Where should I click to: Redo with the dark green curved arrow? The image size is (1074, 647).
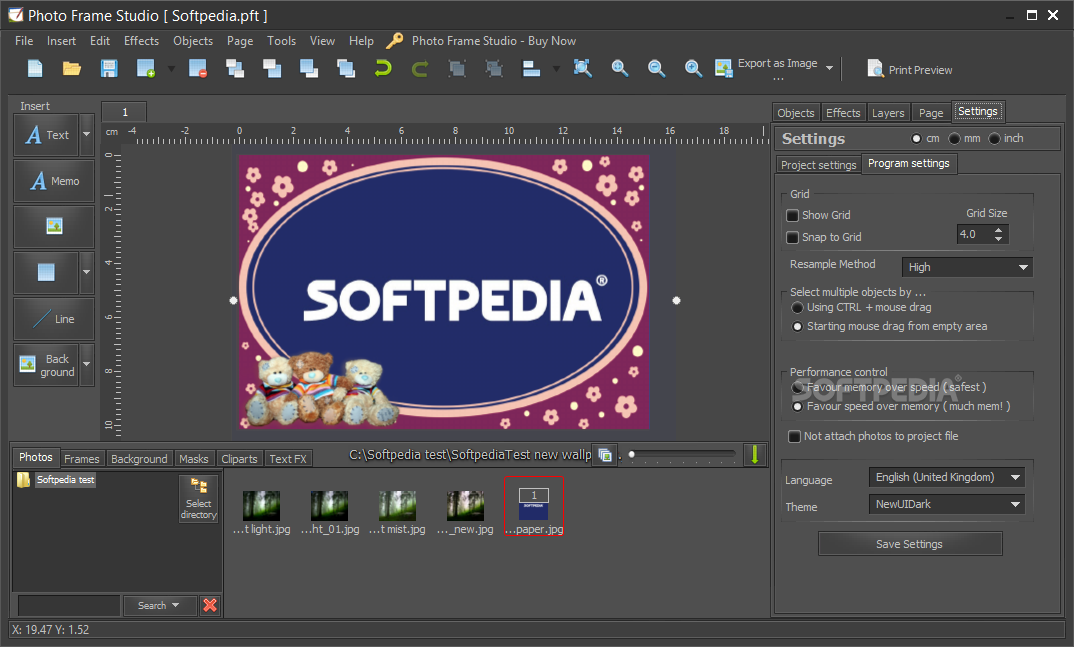click(420, 68)
